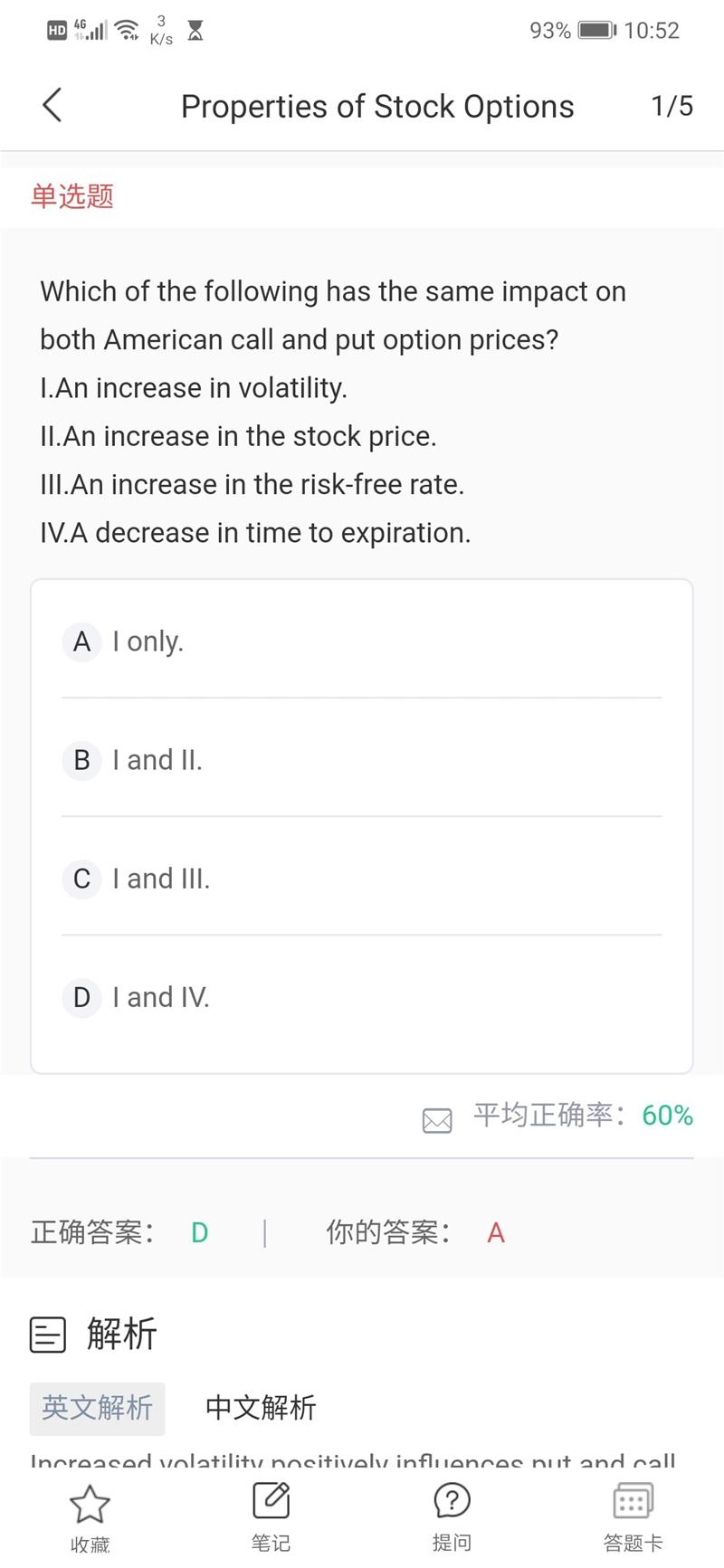Screen dimensions: 724x1568
Task: Select option A "I only."
Action: pos(148,641)
